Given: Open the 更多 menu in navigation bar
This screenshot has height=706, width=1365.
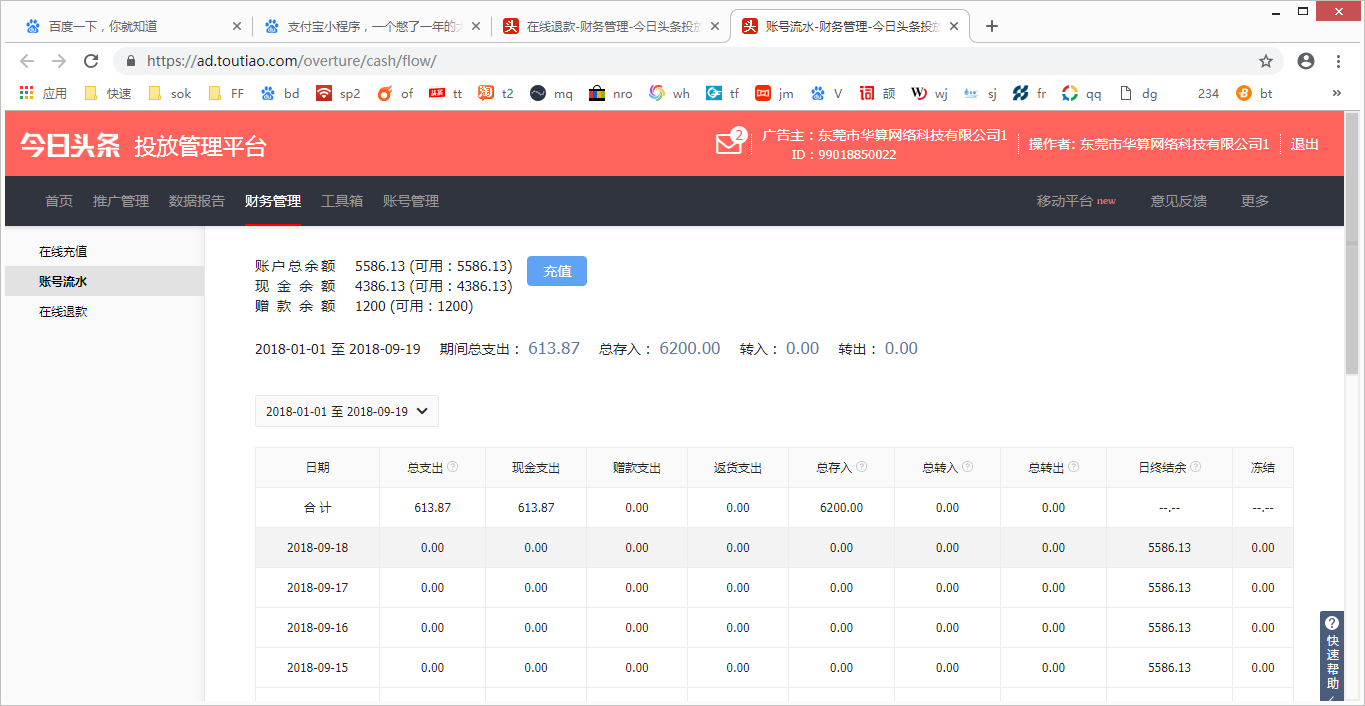Looking at the screenshot, I should pyautogui.click(x=1255, y=201).
